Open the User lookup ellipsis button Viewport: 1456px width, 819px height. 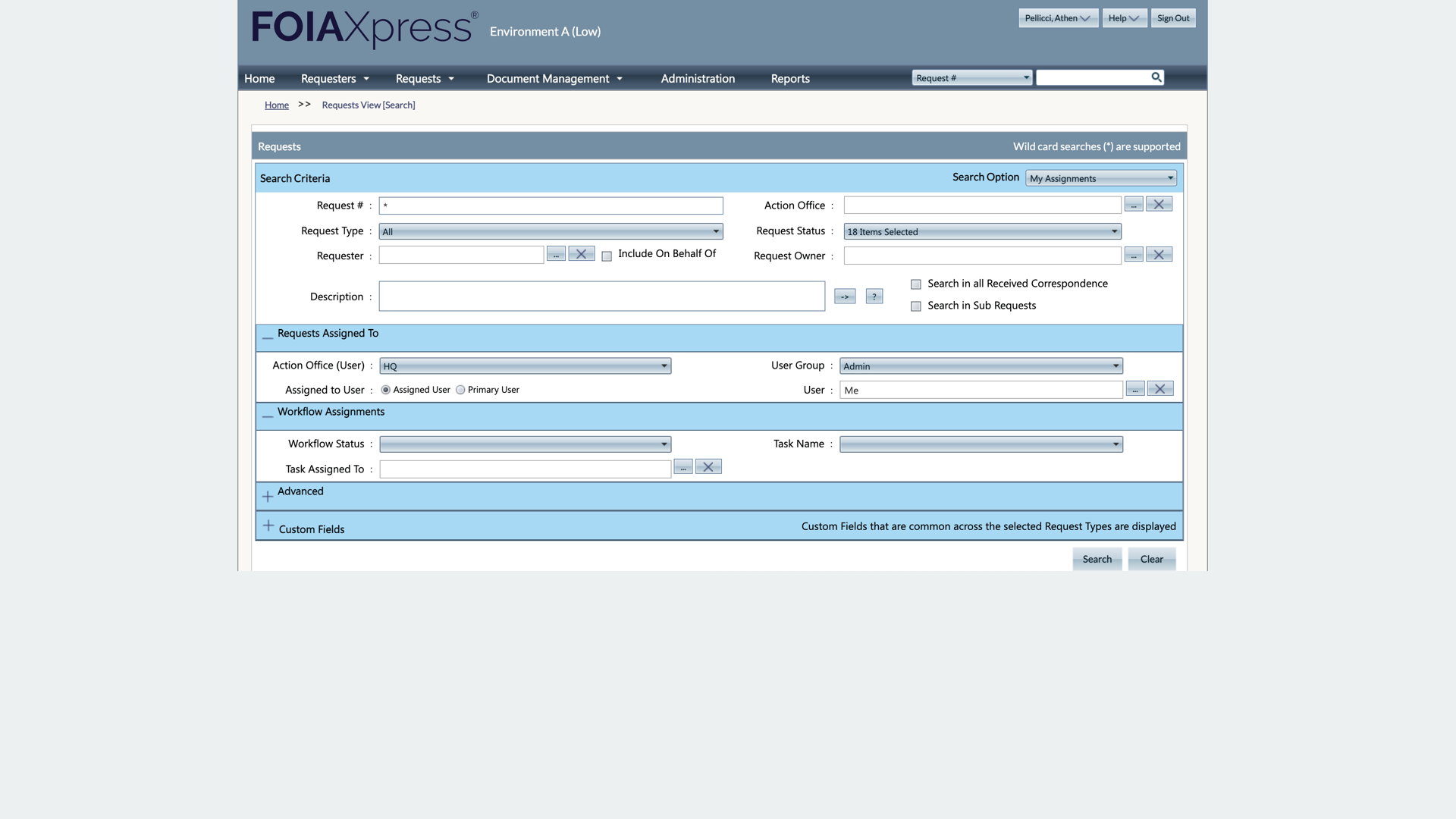(x=1134, y=389)
